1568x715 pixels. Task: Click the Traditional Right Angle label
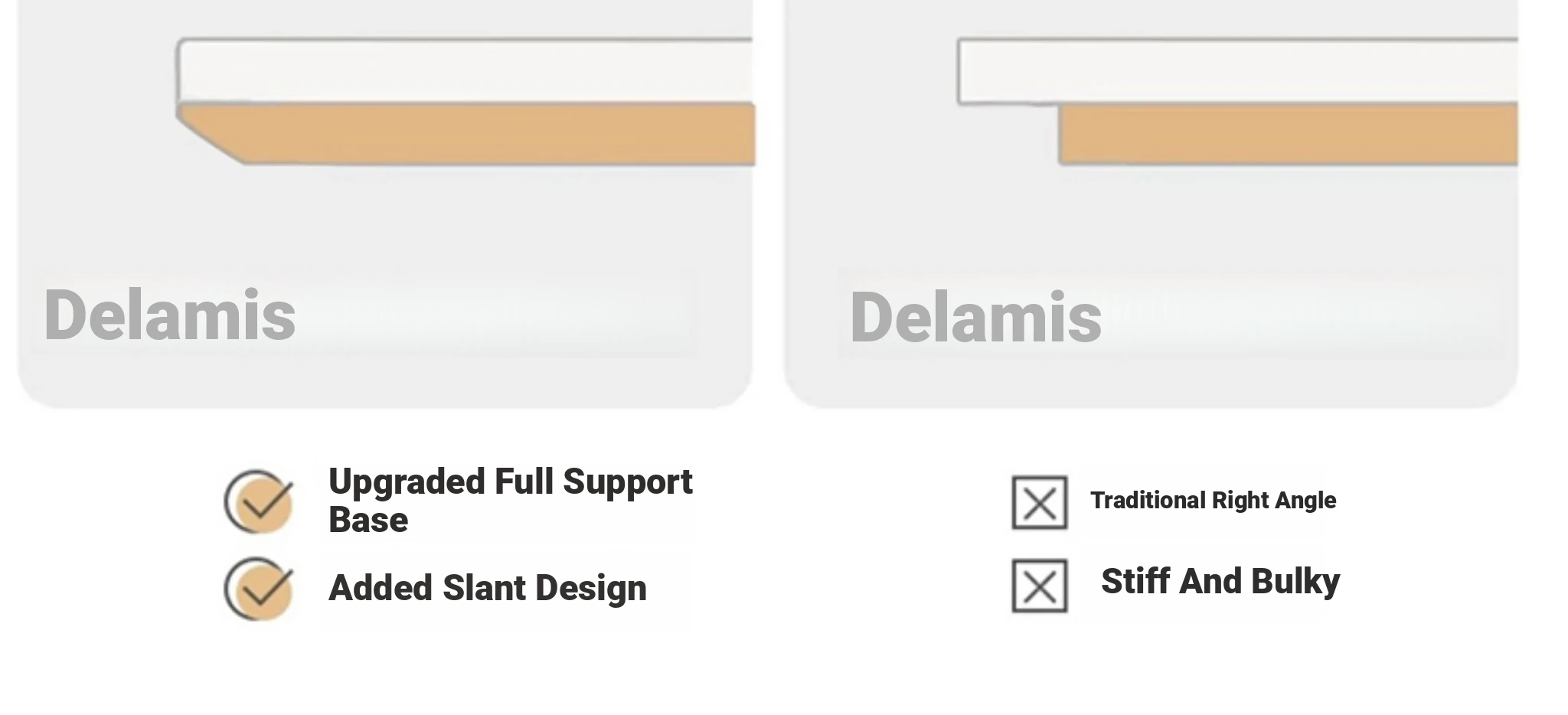1213,500
